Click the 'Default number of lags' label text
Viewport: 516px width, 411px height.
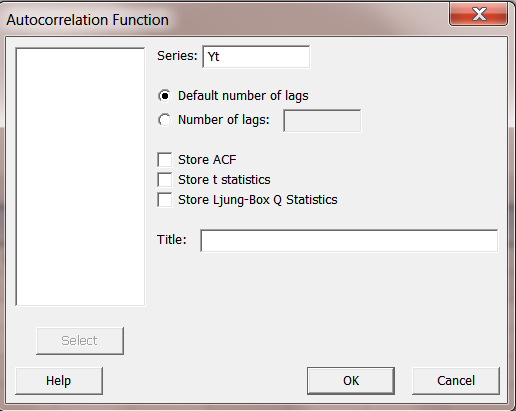point(243,96)
